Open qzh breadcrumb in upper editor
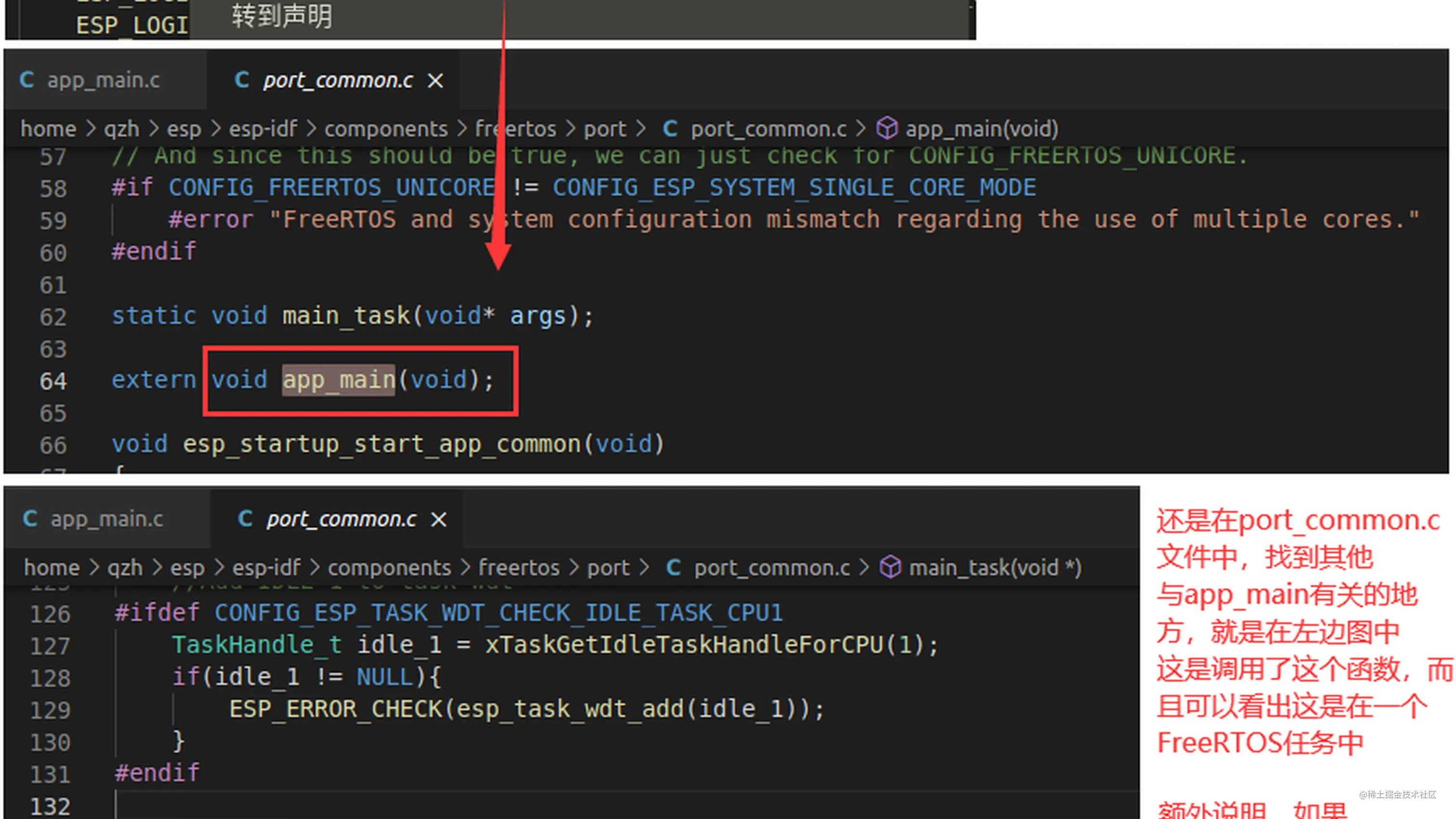Viewport: 1456px width, 819px height. click(121, 129)
